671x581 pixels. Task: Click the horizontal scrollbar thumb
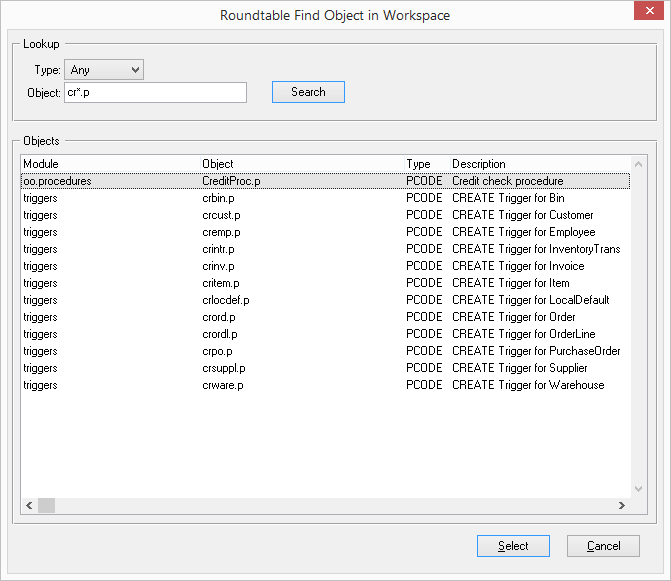(x=46, y=505)
